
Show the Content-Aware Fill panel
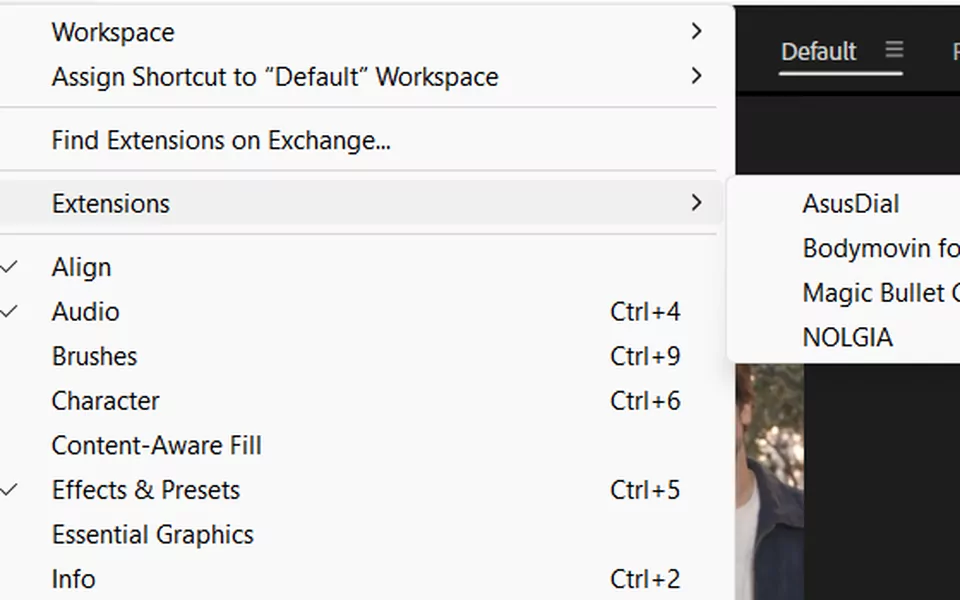pos(361,445)
